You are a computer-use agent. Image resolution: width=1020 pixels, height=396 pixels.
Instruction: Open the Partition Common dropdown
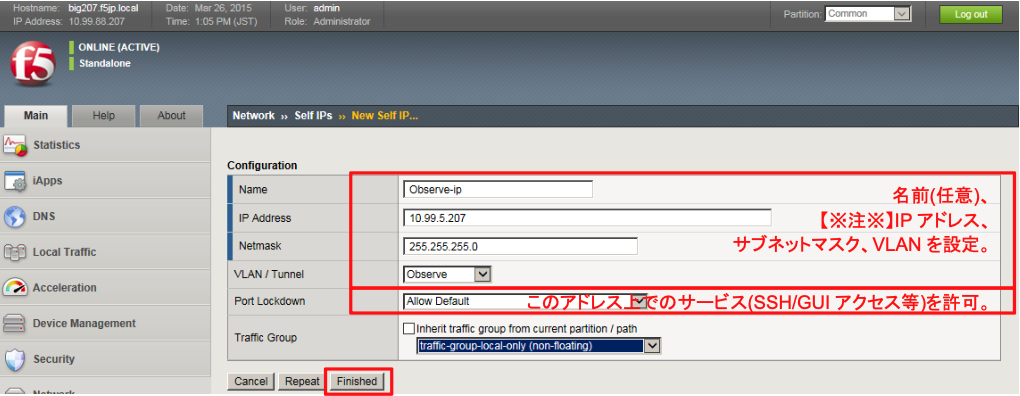[867, 14]
